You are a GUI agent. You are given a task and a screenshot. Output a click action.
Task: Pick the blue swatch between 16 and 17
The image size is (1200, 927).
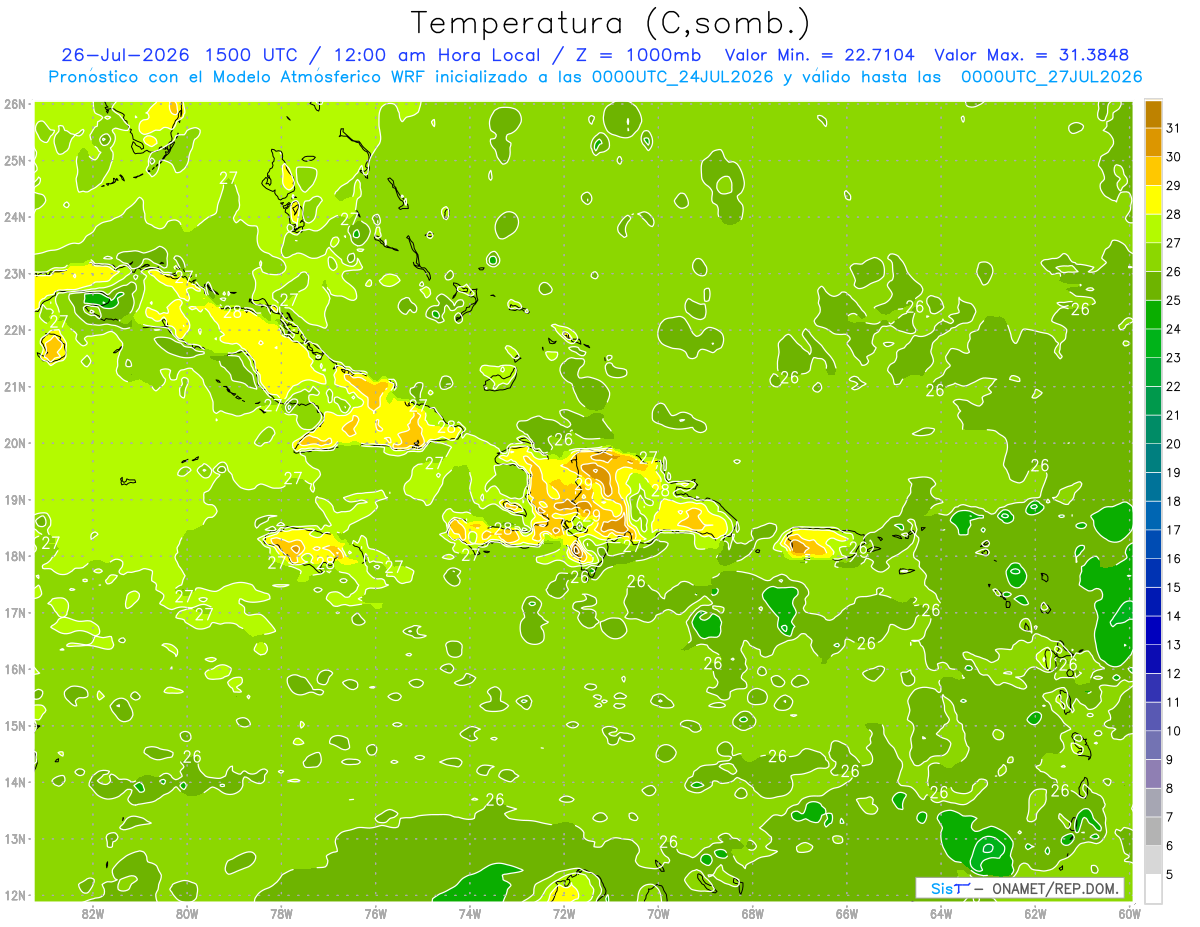coord(1153,544)
